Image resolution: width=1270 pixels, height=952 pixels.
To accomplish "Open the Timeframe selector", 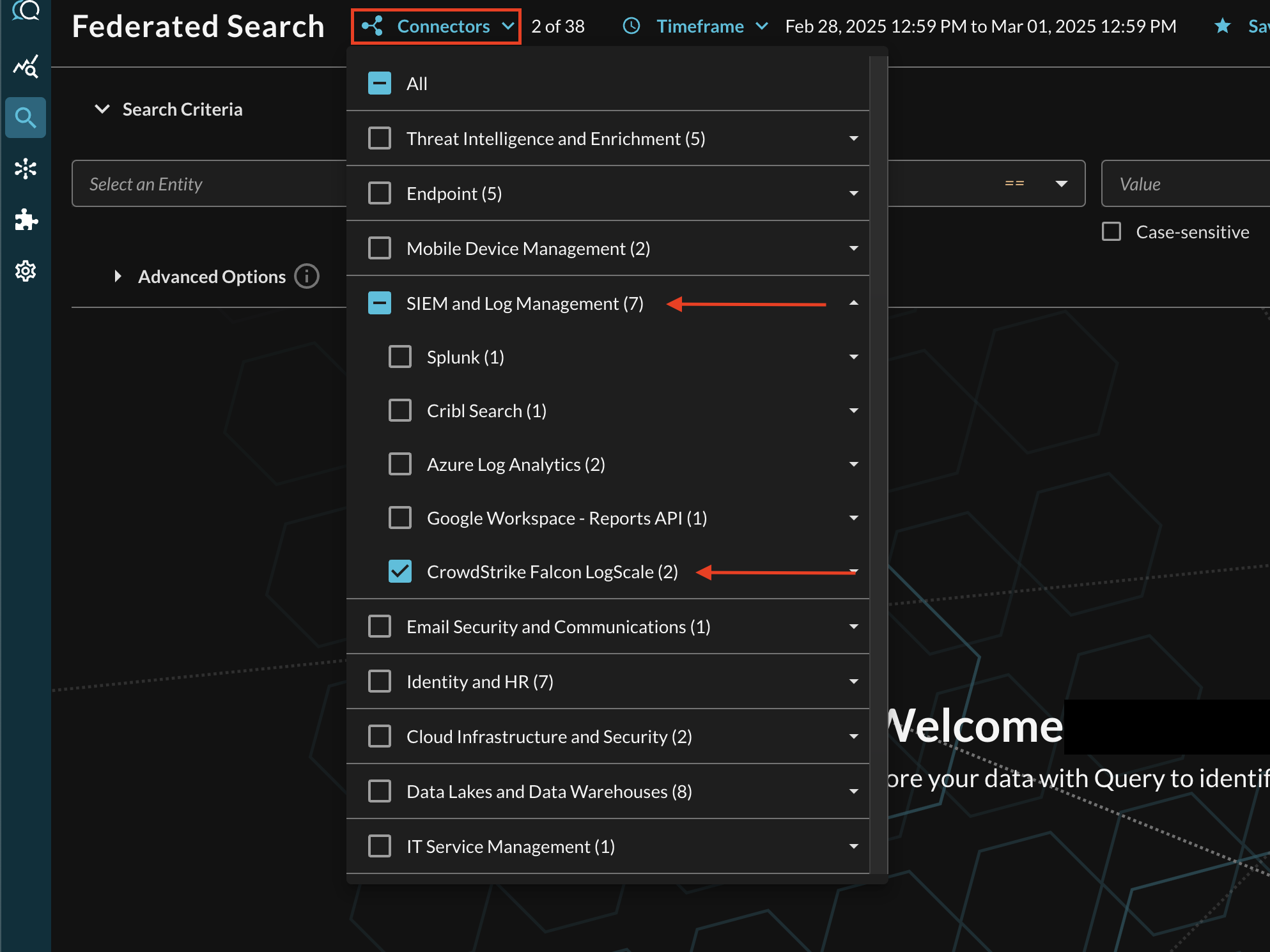I will pyautogui.click(x=701, y=26).
